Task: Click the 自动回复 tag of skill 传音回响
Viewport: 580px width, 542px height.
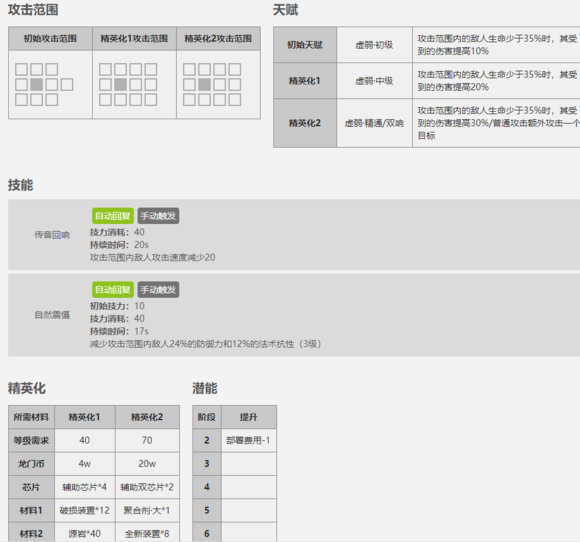Action: 113,216
